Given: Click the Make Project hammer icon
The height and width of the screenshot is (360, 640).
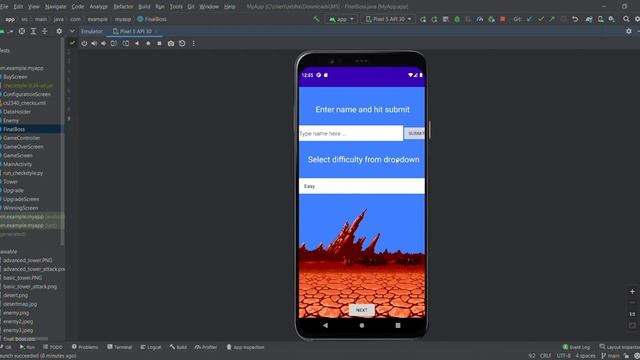Looking at the screenshot, I should (x=316, y=19).
